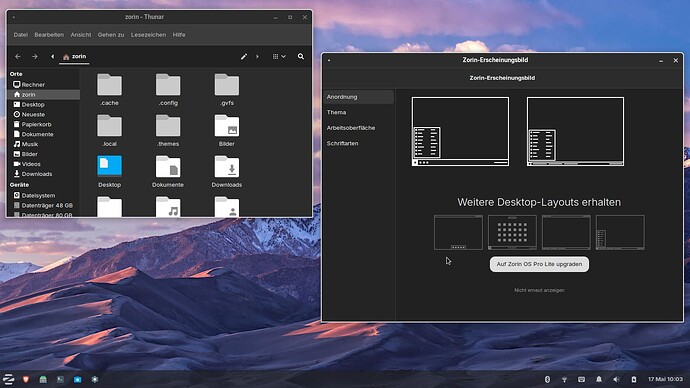Select Downloads in the Thunar sidebar
This screenshot has width=690, height=388.
(44, 174)
